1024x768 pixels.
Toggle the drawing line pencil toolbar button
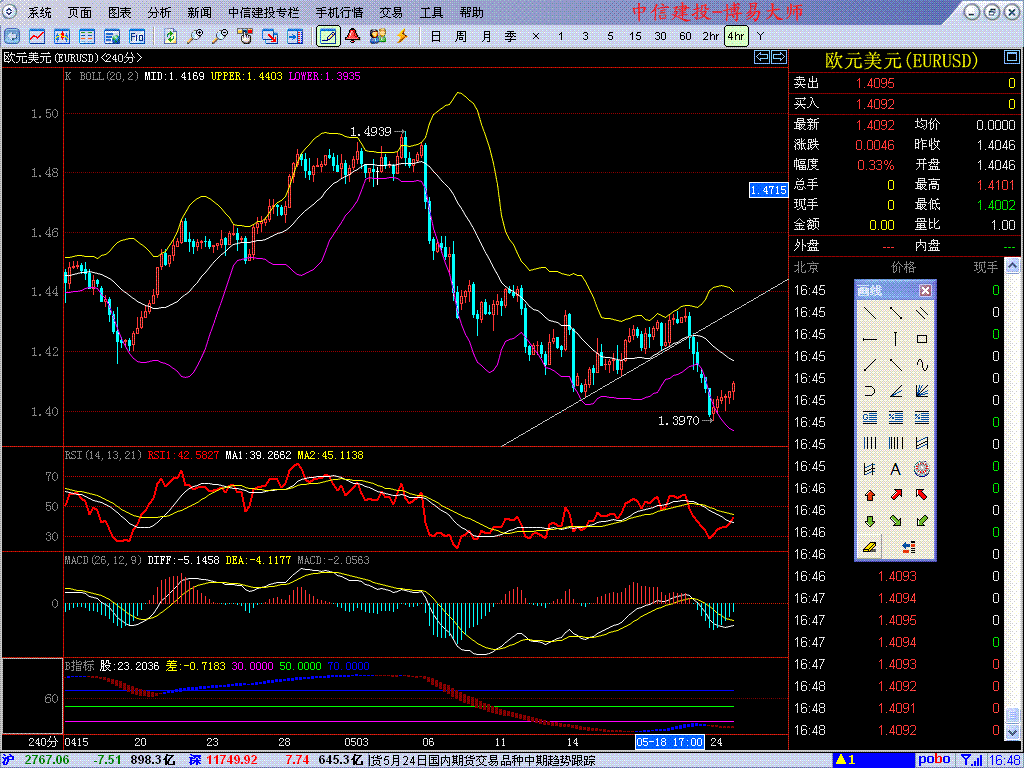326,36
